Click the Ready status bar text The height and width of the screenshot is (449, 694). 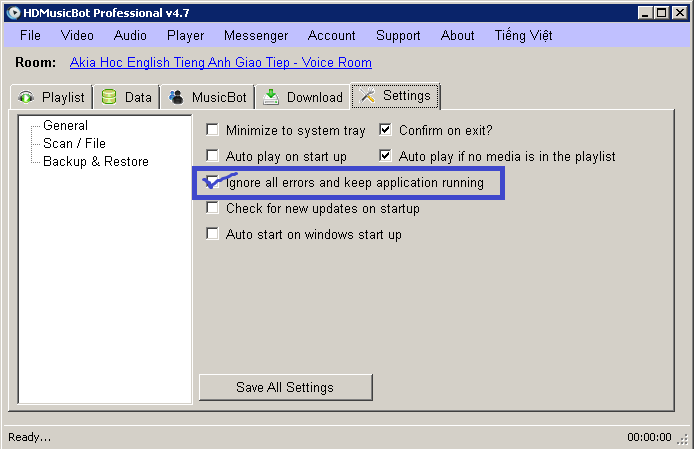[x=30, y=437]
